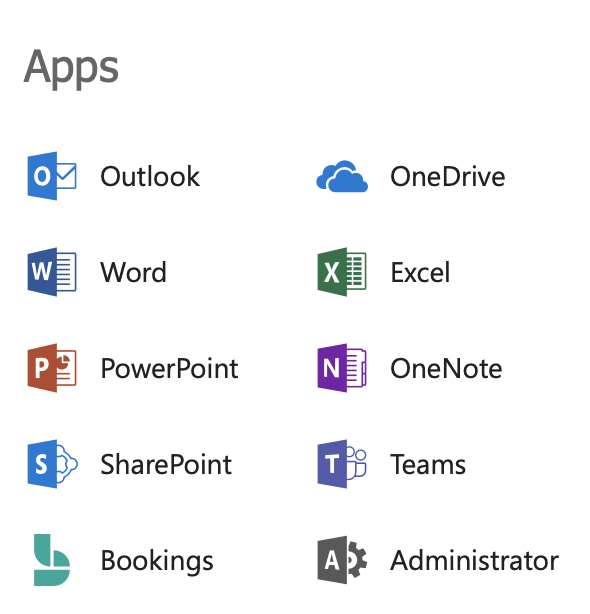Open the PowerPoint orange P icon
The image size is (590, 614).
pos(52,368)
